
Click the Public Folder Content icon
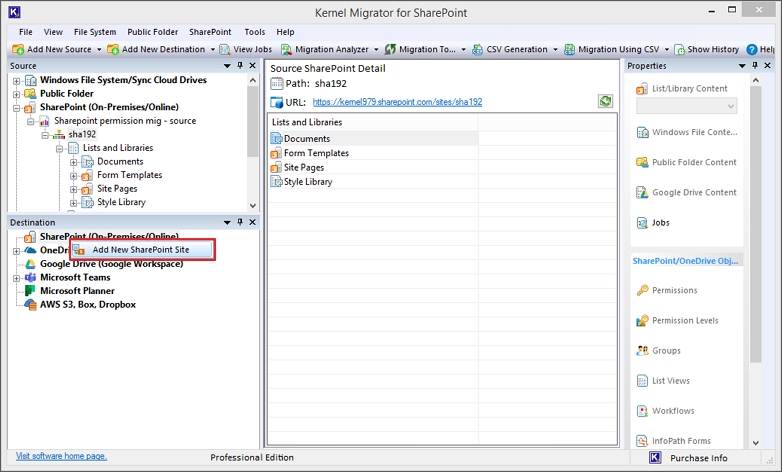(x=642, y=162)
